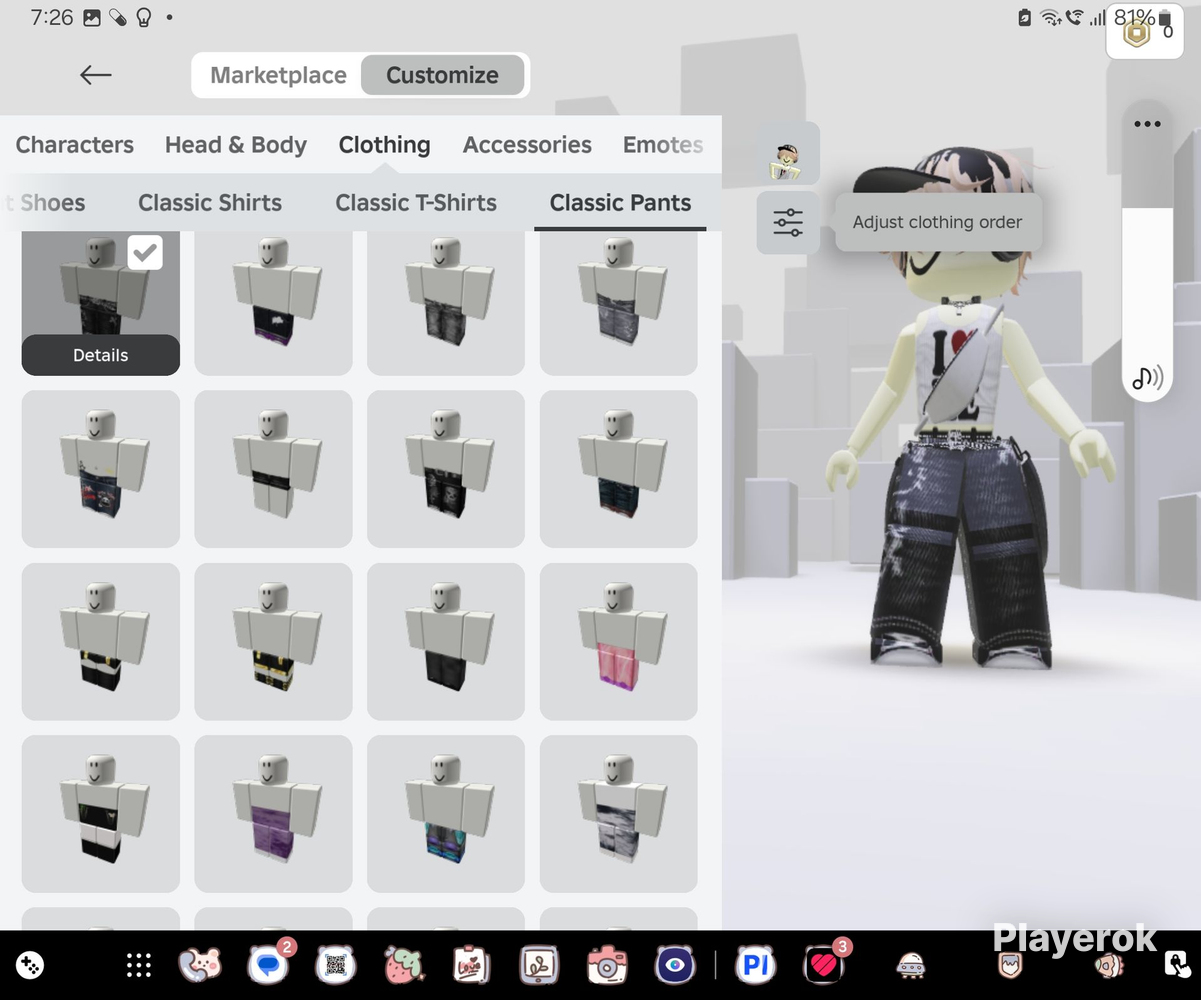Launch the PI app in taskbar

pyautogui.click(x=756, y=965)
